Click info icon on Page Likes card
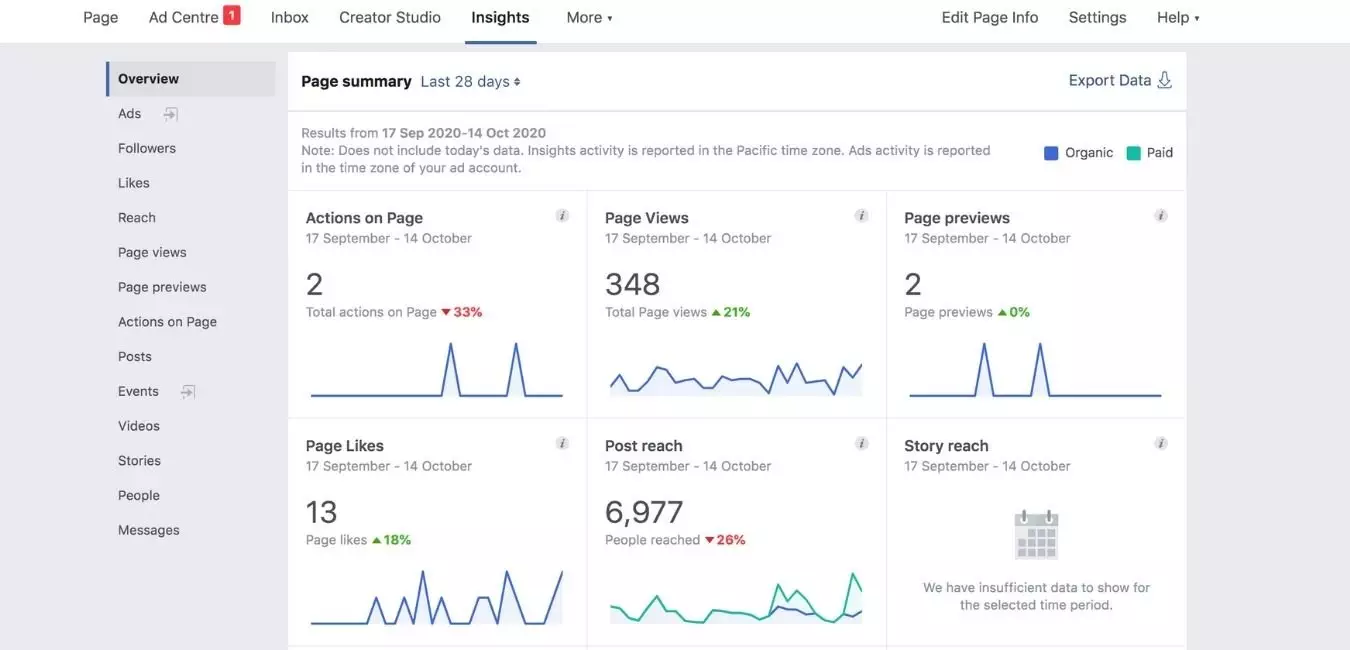 pyautogui.click(x=562, y=444)
